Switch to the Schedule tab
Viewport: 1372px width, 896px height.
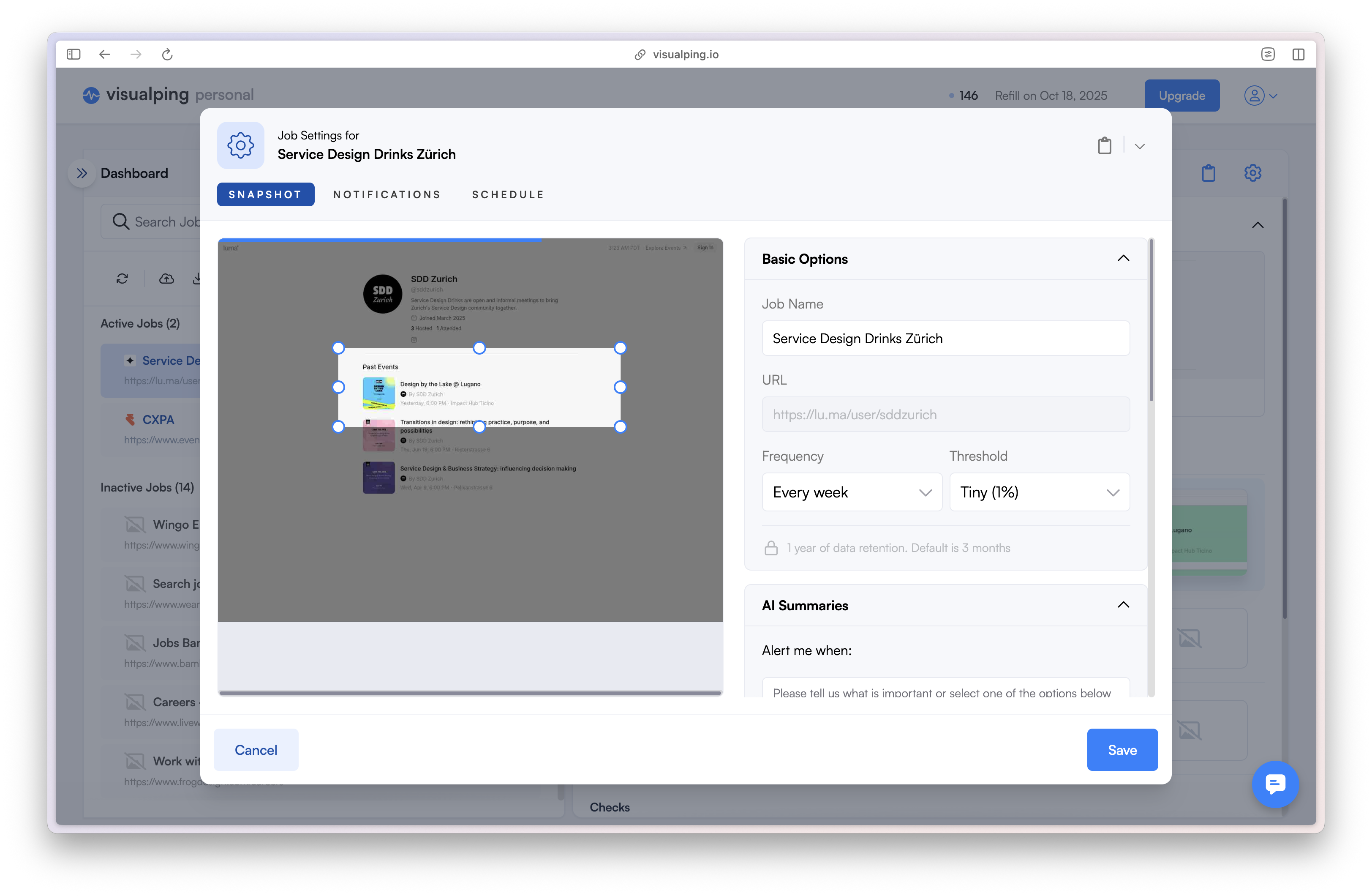[508, 194]
